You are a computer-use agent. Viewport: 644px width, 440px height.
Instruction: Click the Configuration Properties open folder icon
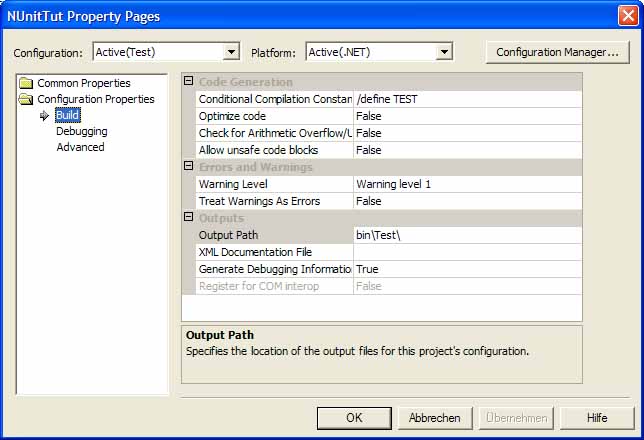coord(26,99)
